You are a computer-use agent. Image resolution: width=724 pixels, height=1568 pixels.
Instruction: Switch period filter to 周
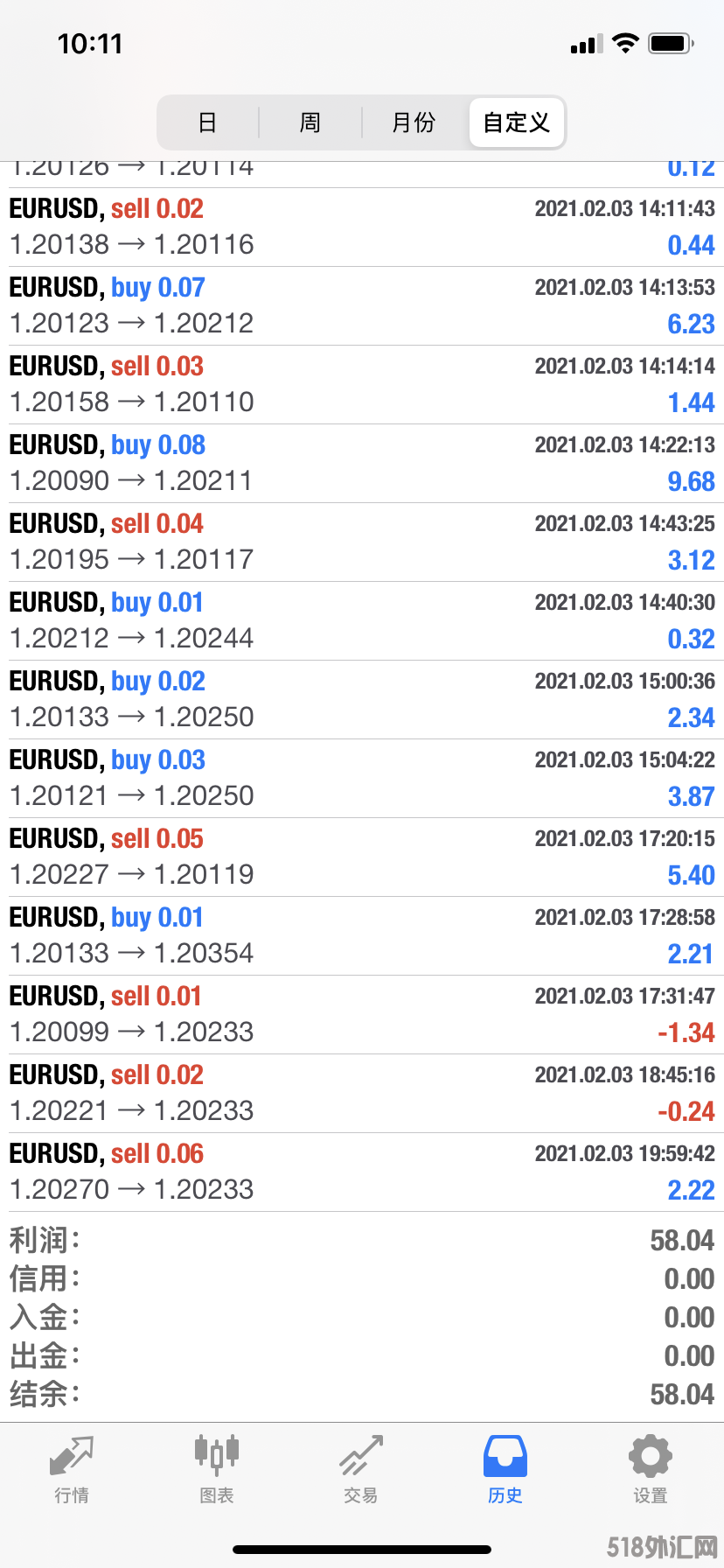tap(310, 122)
